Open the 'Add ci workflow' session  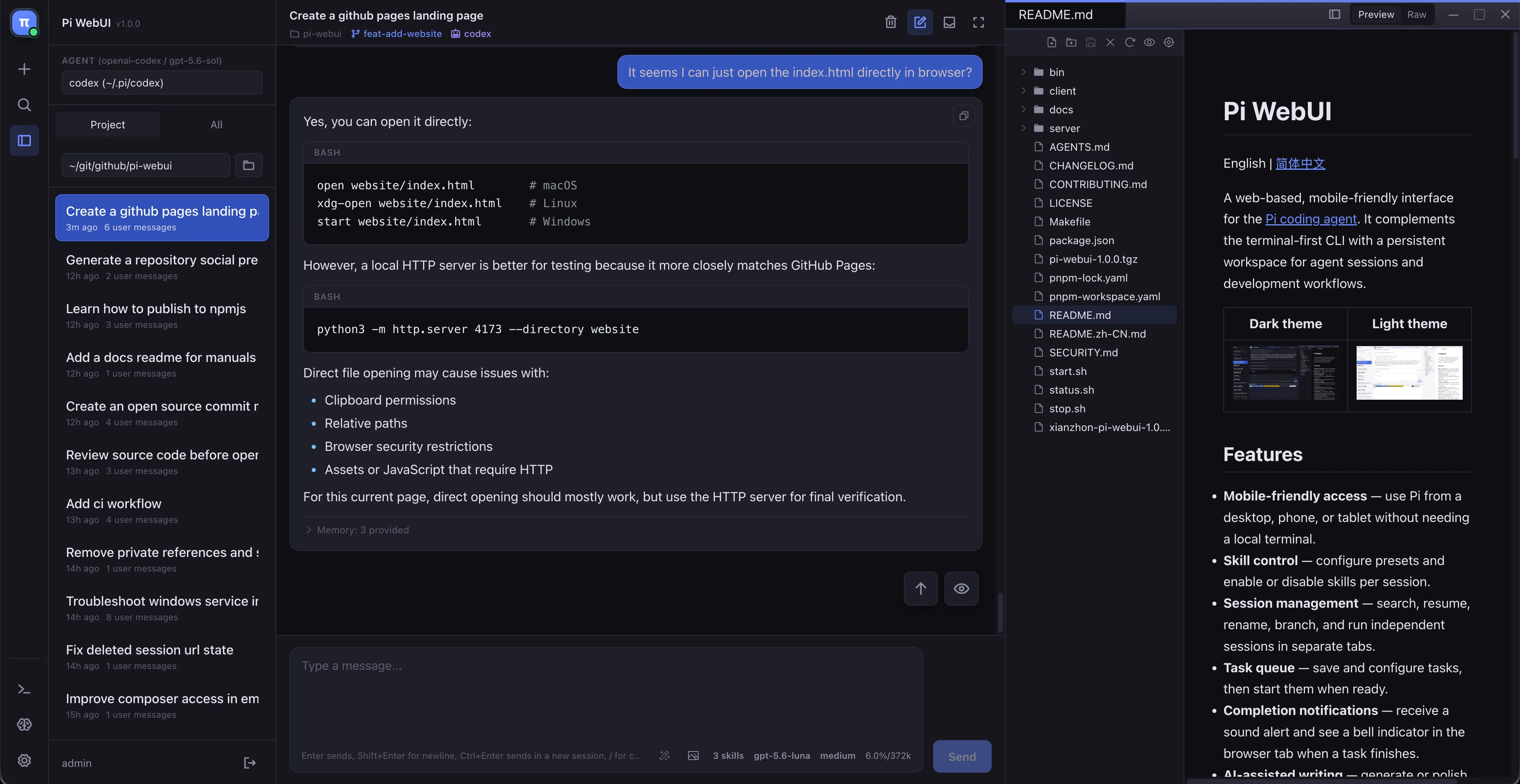coord(162,510)
